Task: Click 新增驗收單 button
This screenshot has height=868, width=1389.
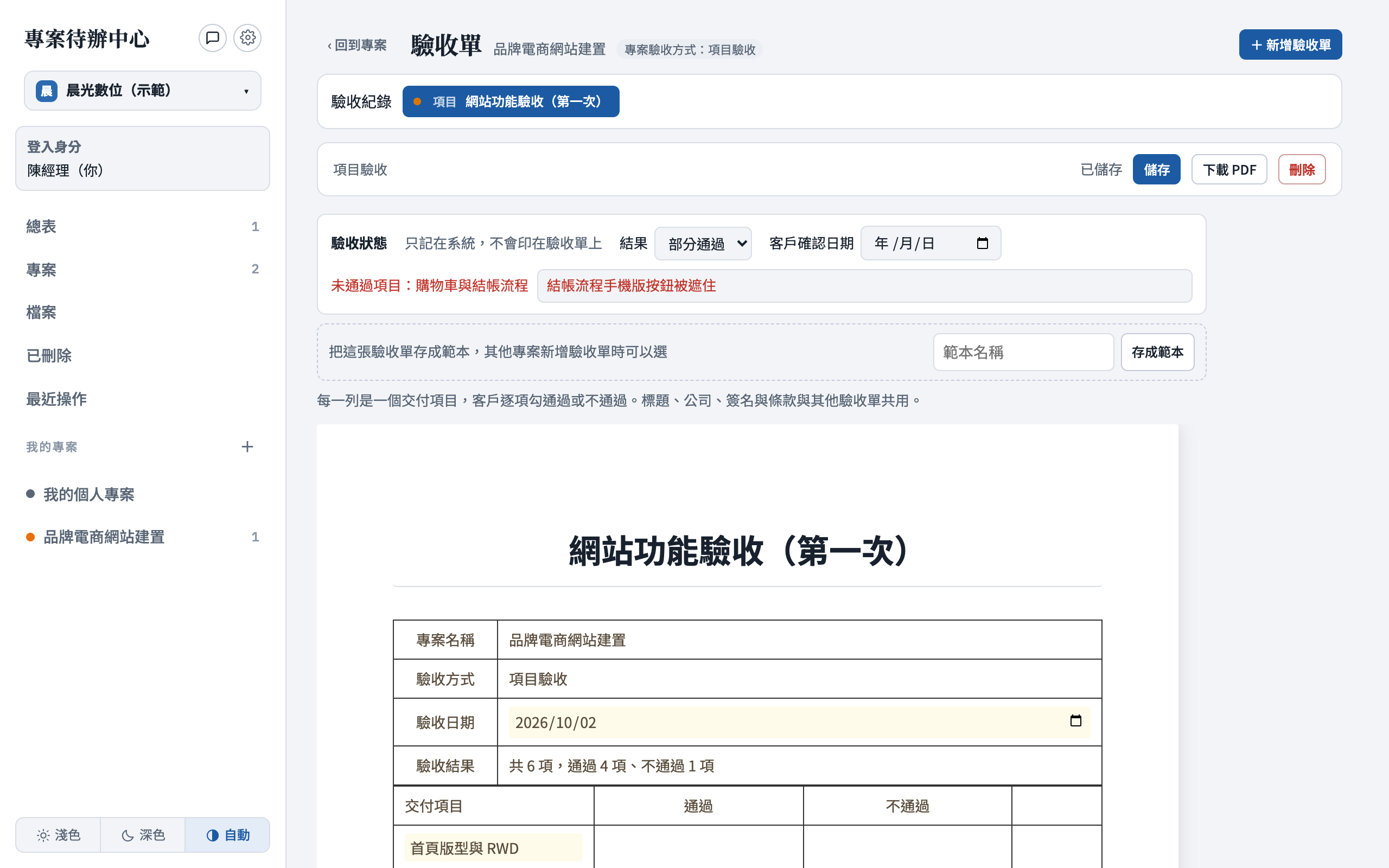Action: point(1290,45)
